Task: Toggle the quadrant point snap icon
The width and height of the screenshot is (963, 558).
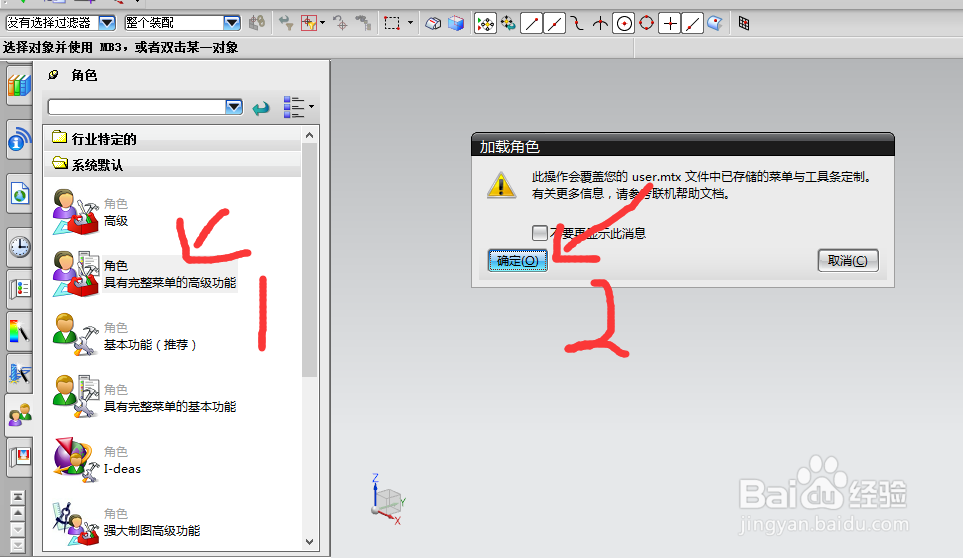Action: click(x=646, y=24)
